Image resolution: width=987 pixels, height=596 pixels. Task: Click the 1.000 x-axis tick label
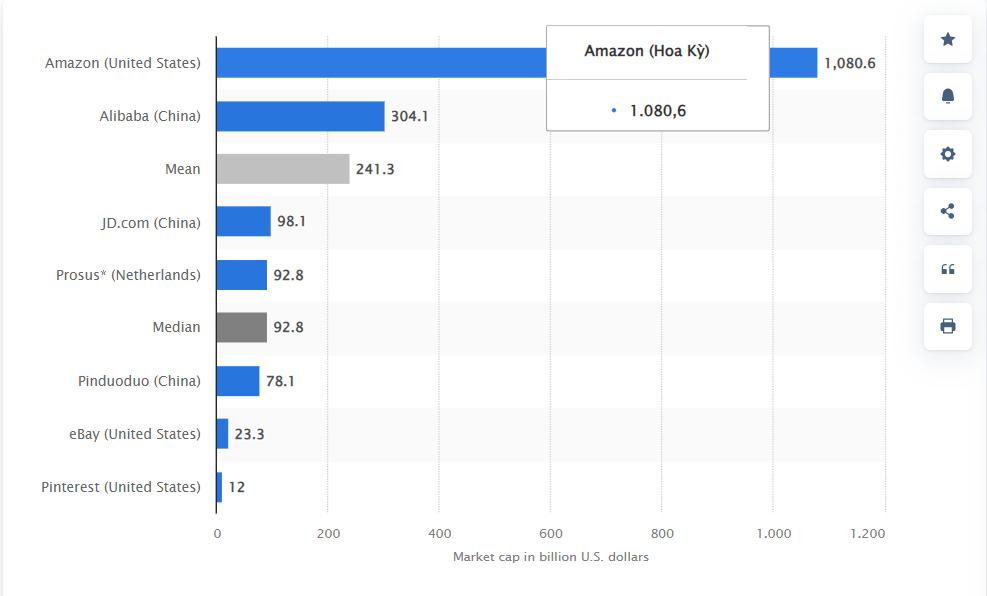774,534
